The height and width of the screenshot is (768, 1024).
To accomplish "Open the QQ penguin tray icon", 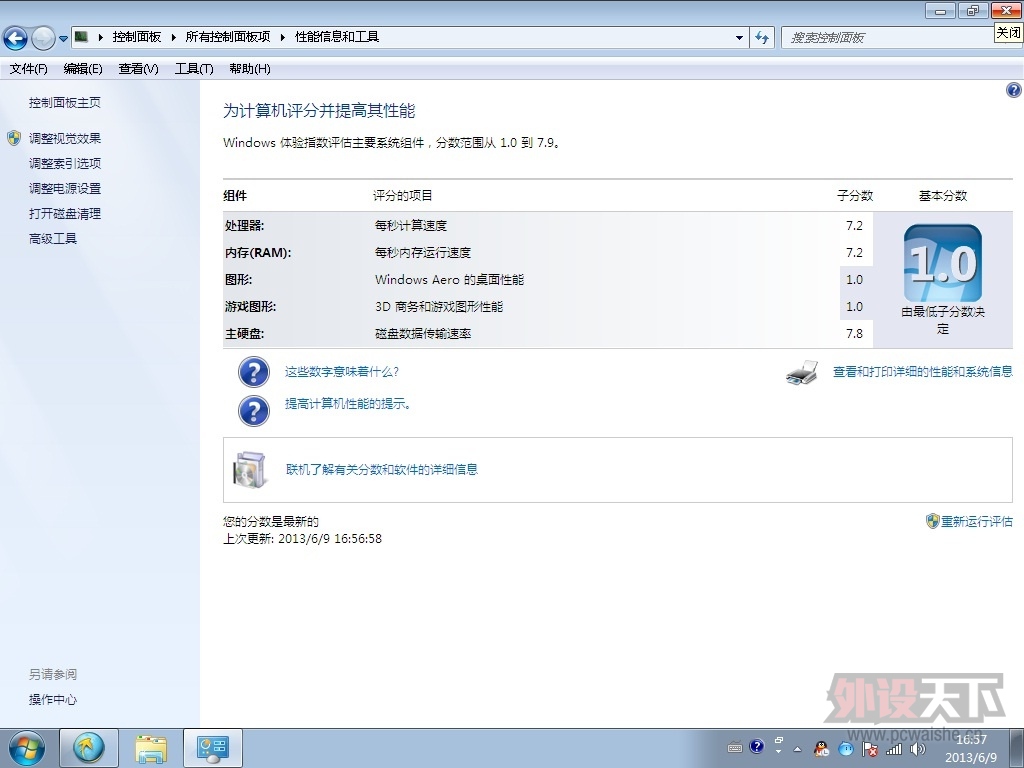I will [x=821, y=748].
